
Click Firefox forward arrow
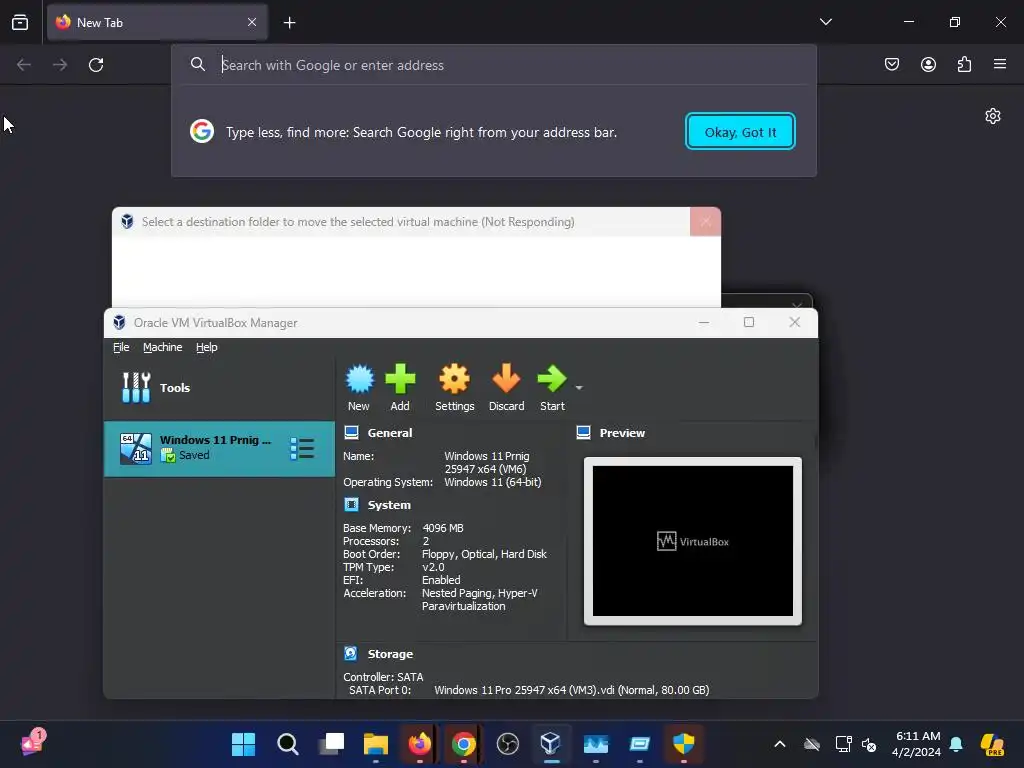59,65
